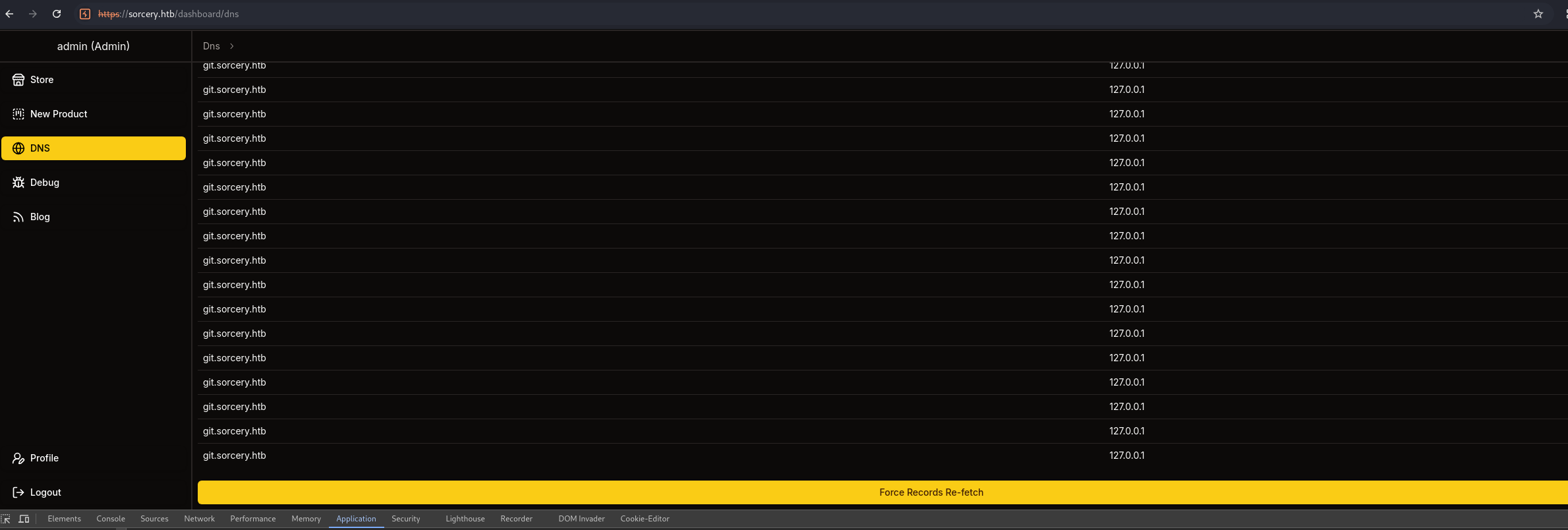Open the Store page in the sidebar

(x=94, y=80)
